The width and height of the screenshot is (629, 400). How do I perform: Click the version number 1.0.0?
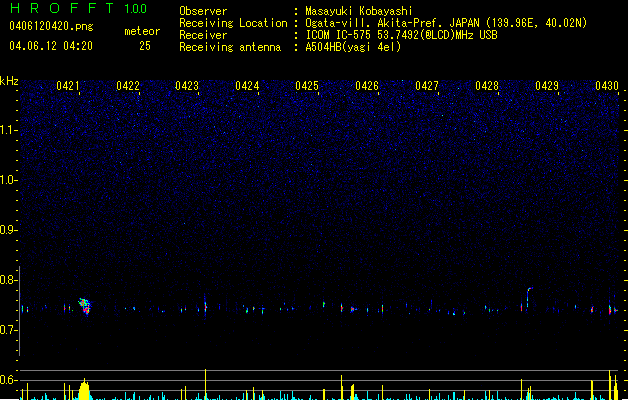[x=136, y=9]
